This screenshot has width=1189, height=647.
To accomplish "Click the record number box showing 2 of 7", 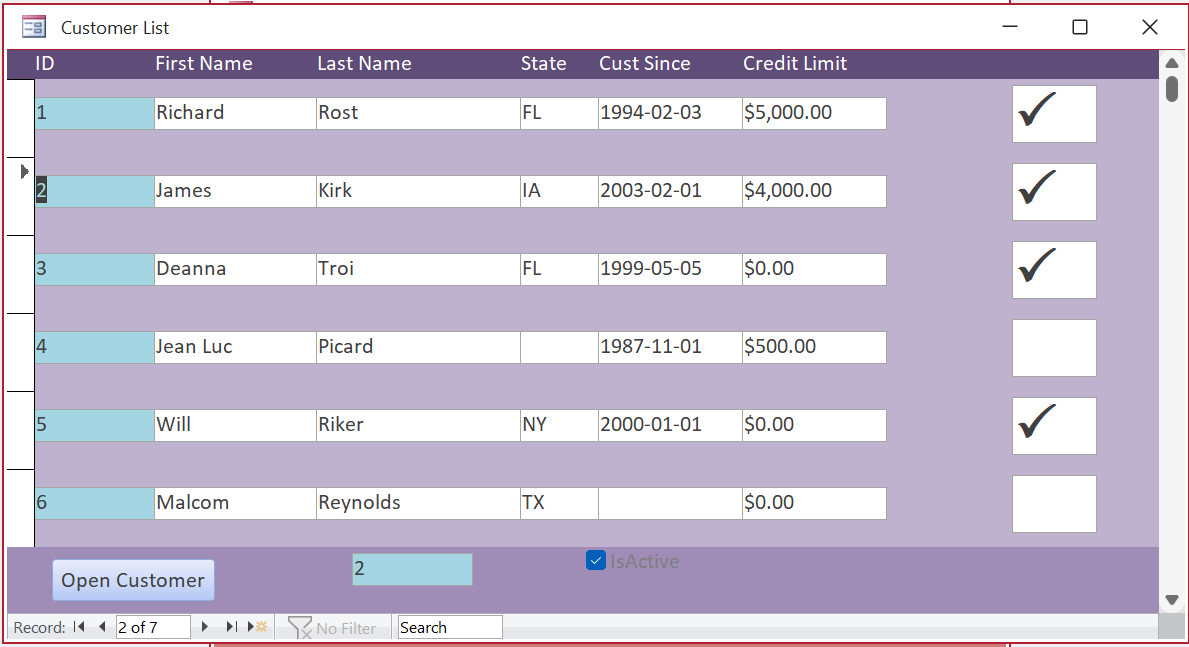I will coord(152,627).
